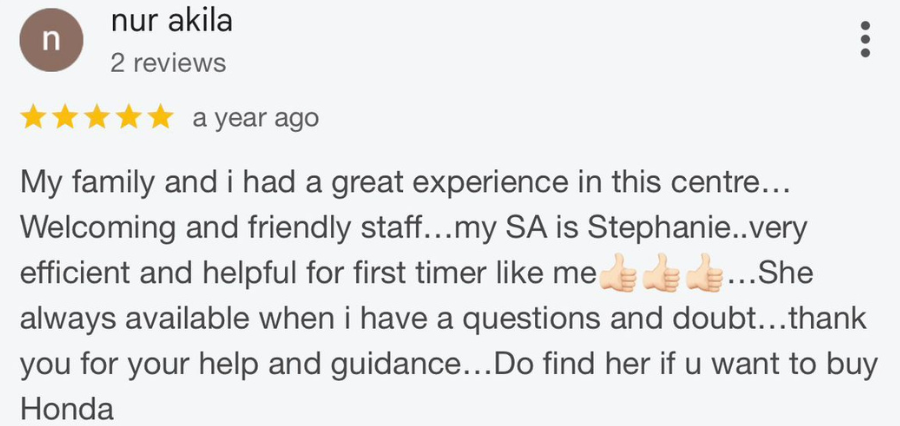Screen dimensions: 900x426
Task: Click the second yellow rating star
Action: [65, 118]
